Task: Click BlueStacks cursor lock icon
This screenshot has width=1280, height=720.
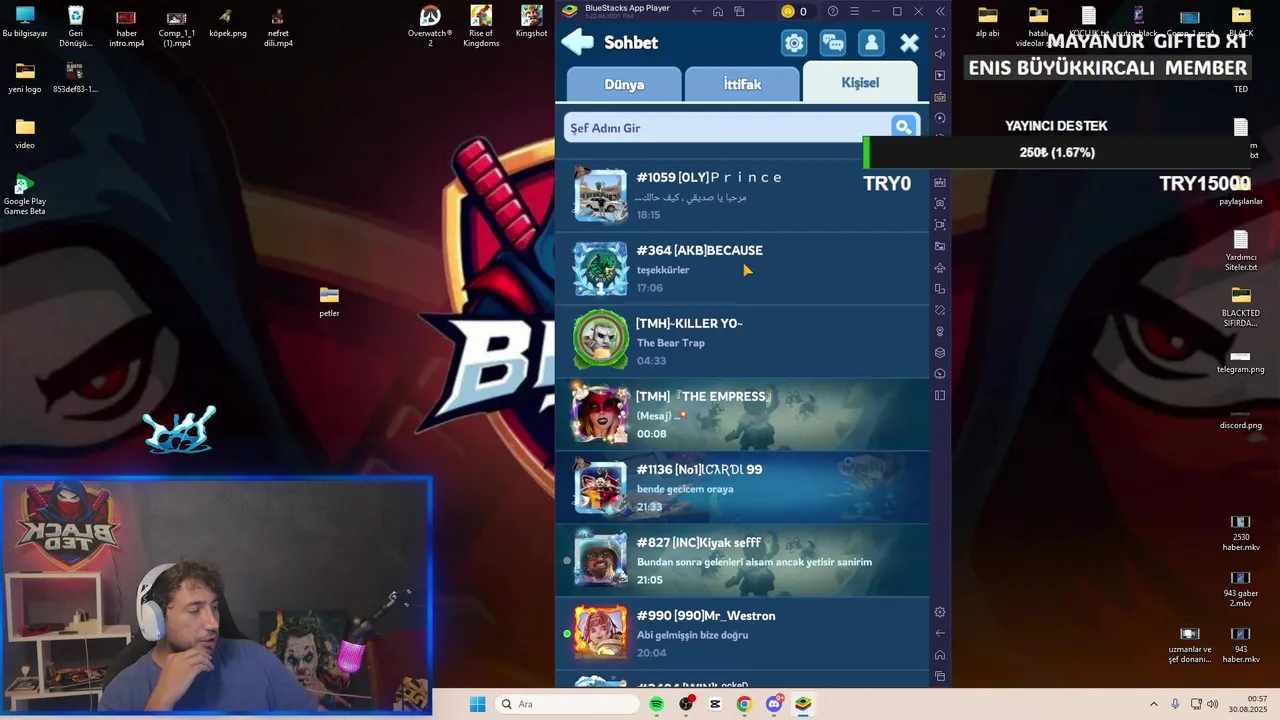Action: [940, 76]
